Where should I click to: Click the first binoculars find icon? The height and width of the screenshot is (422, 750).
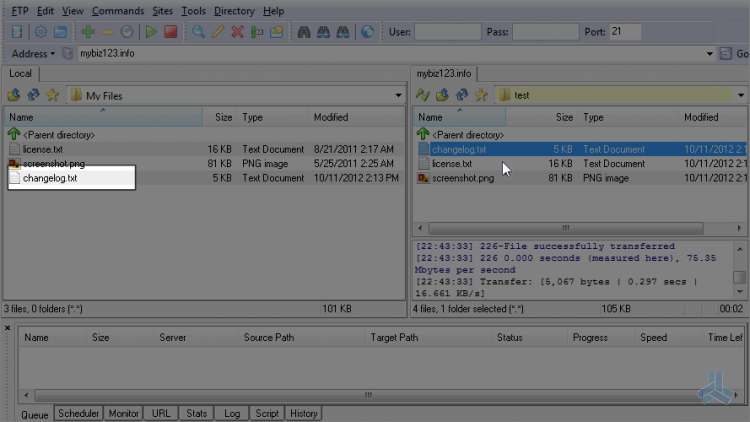pos(304,32)
